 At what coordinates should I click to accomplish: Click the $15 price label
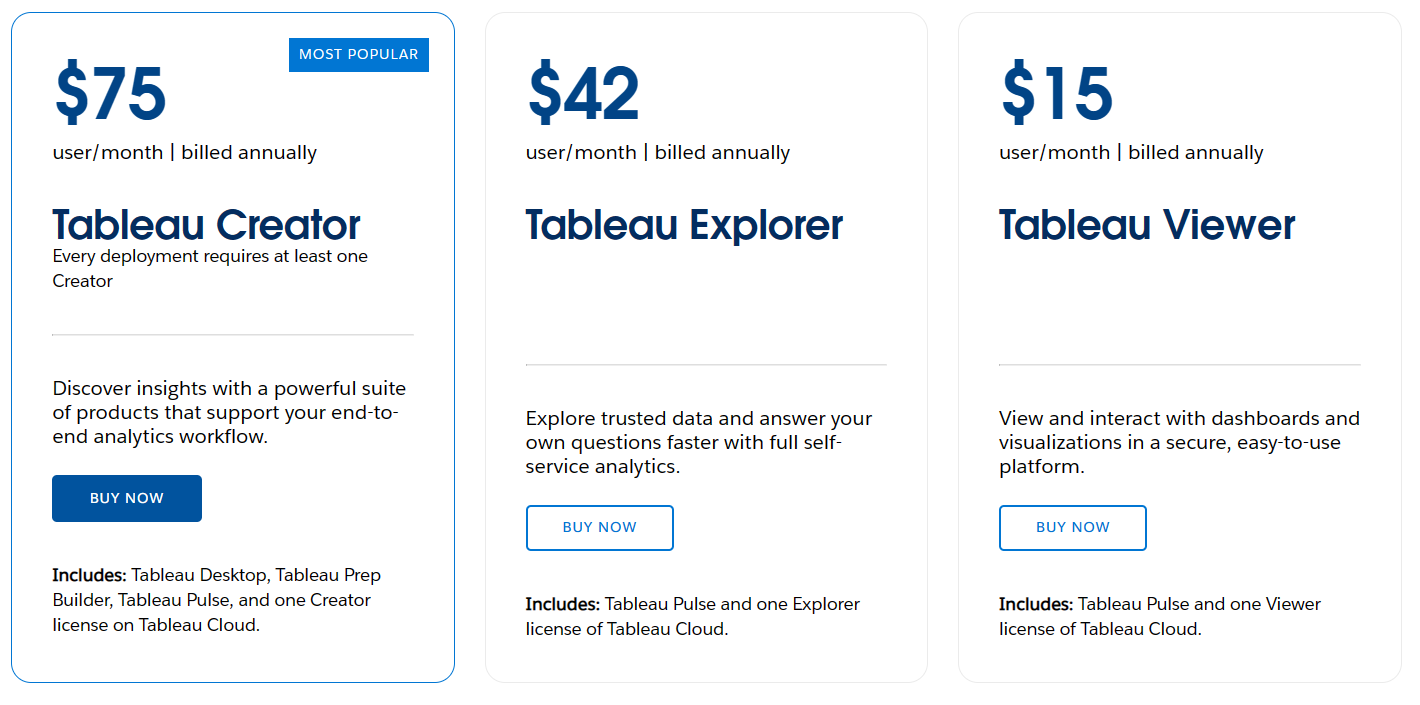coord(1056,95)
